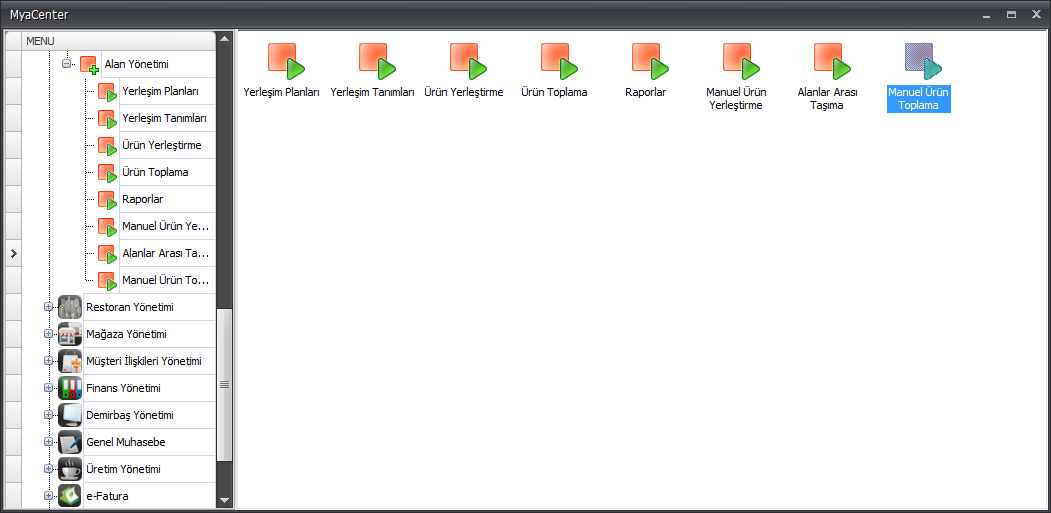
Task: Expand the Restoran Yönetimi tree node
Action: coord(48,307)
